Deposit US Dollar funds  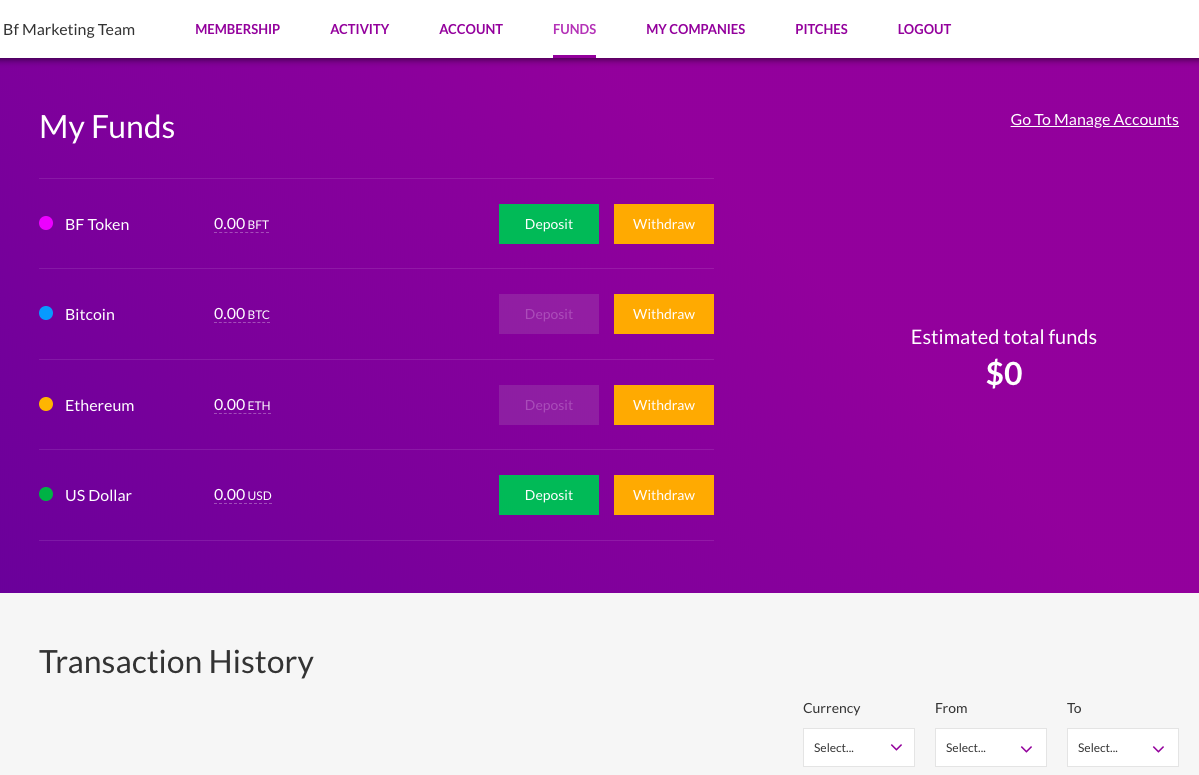pyautogui.click(x=548, y=495)
